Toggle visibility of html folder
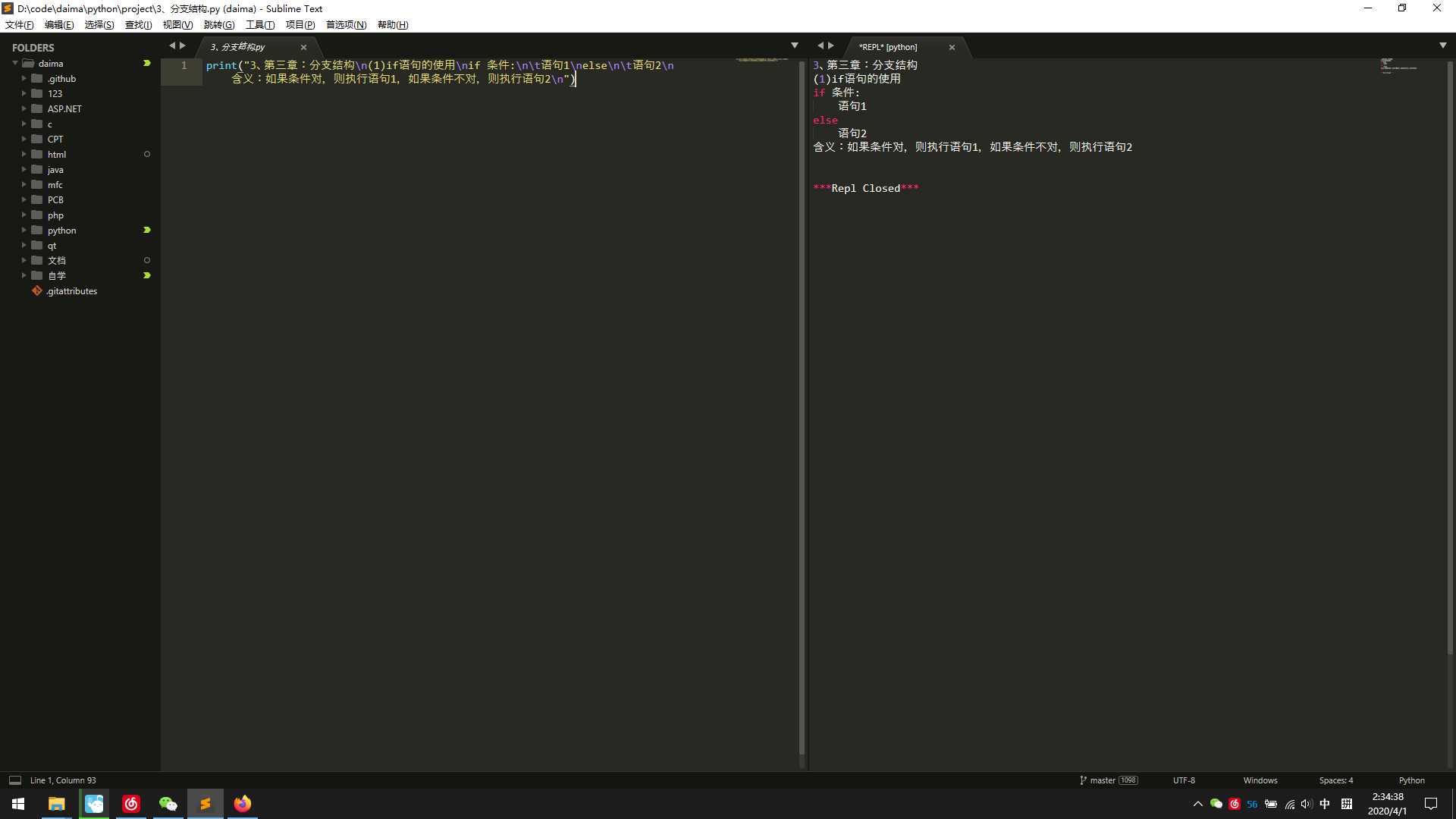Viewport: 1456px width, 819px height. pos(25,154)
